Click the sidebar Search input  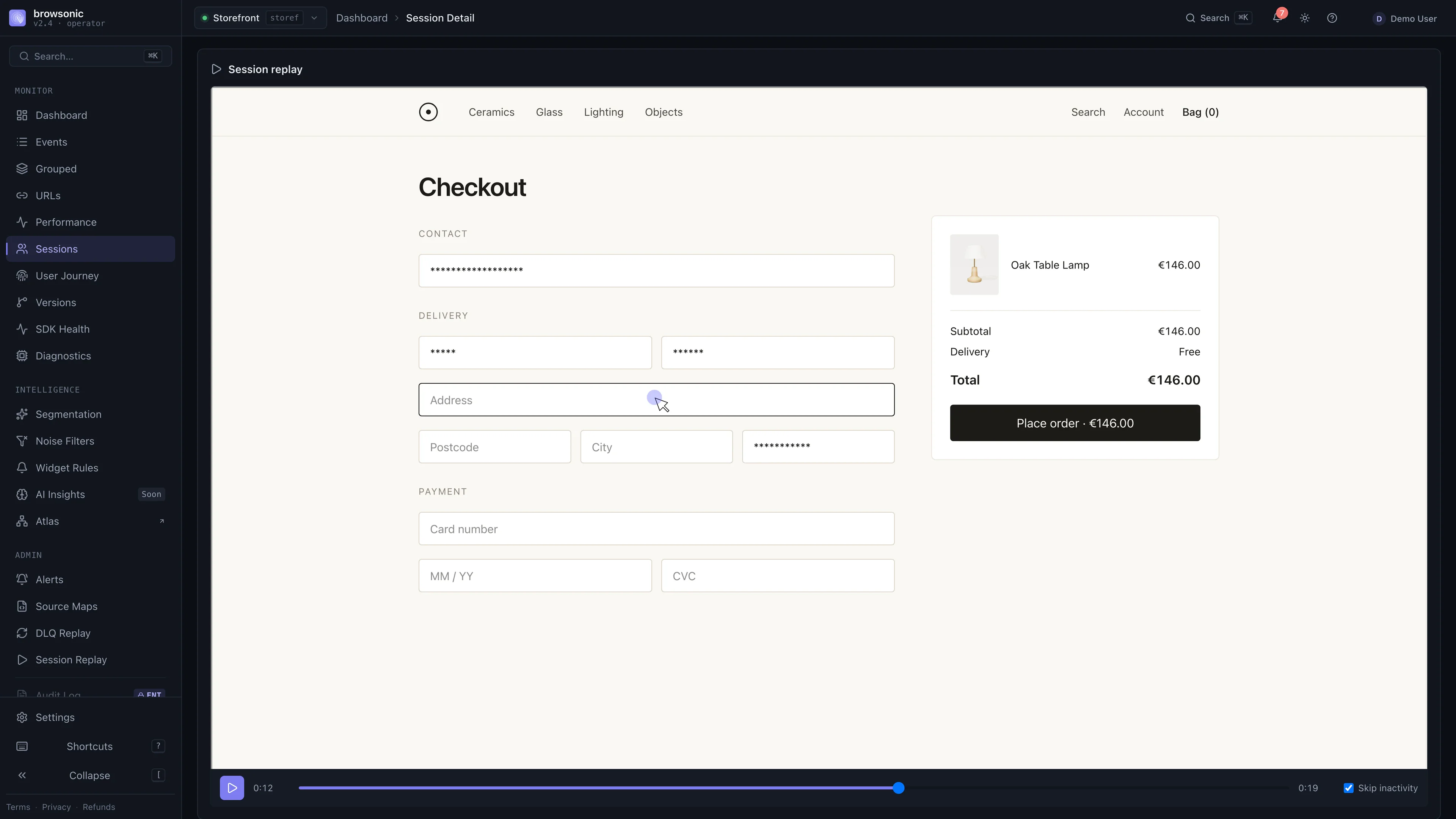tap(91, 56)
